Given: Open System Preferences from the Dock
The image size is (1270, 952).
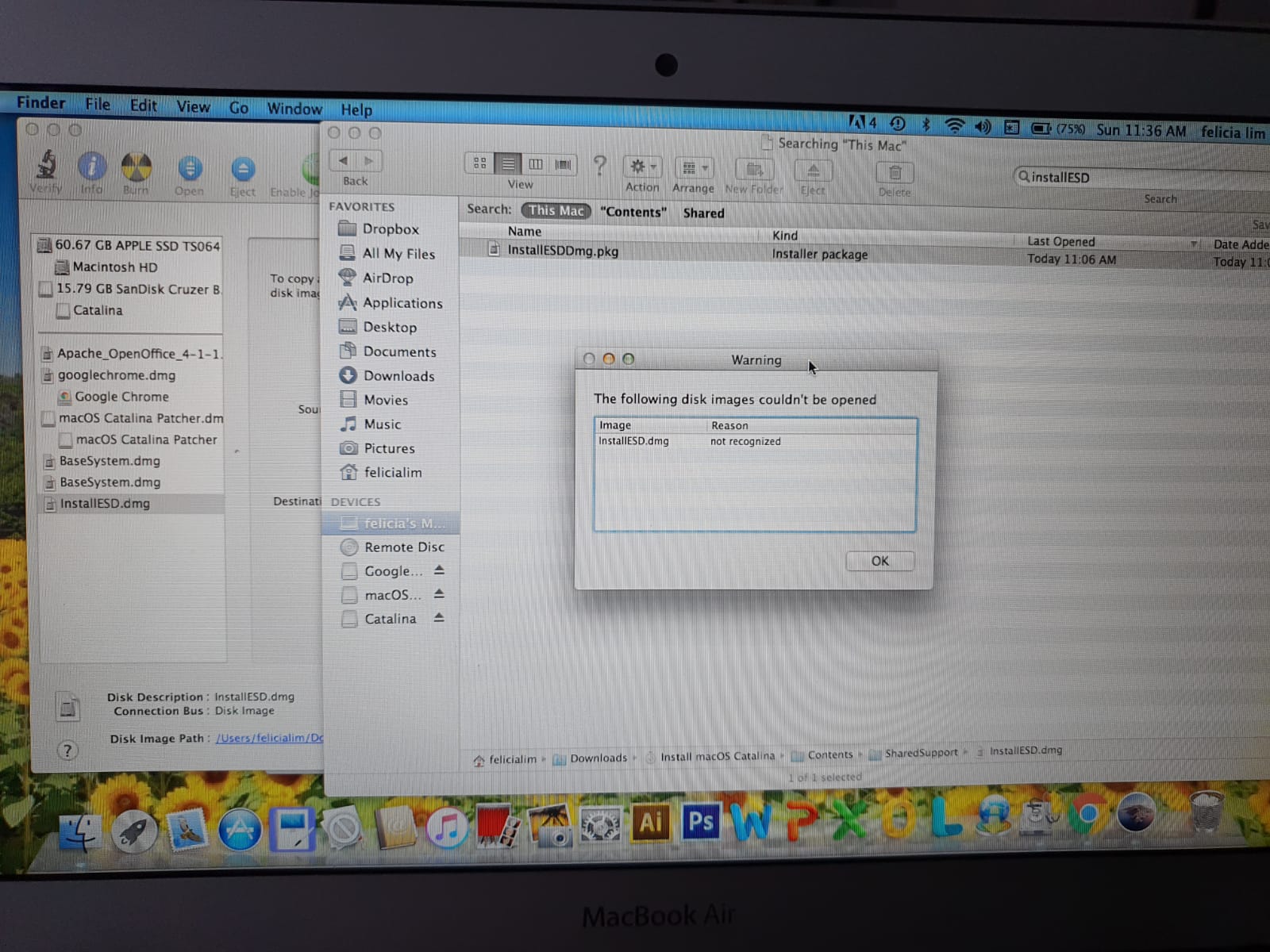Looking at the screenshot, I should click(x=600, y=825).
